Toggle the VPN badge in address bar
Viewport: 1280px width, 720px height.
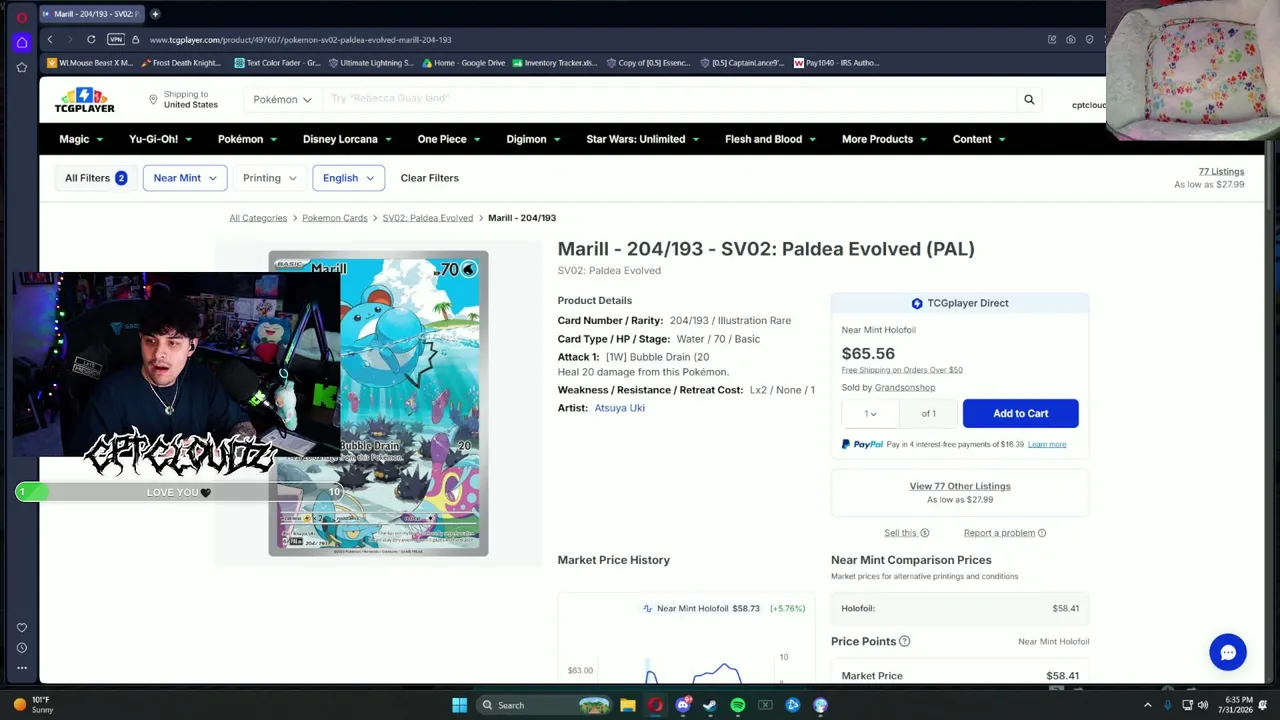[115, 39]
